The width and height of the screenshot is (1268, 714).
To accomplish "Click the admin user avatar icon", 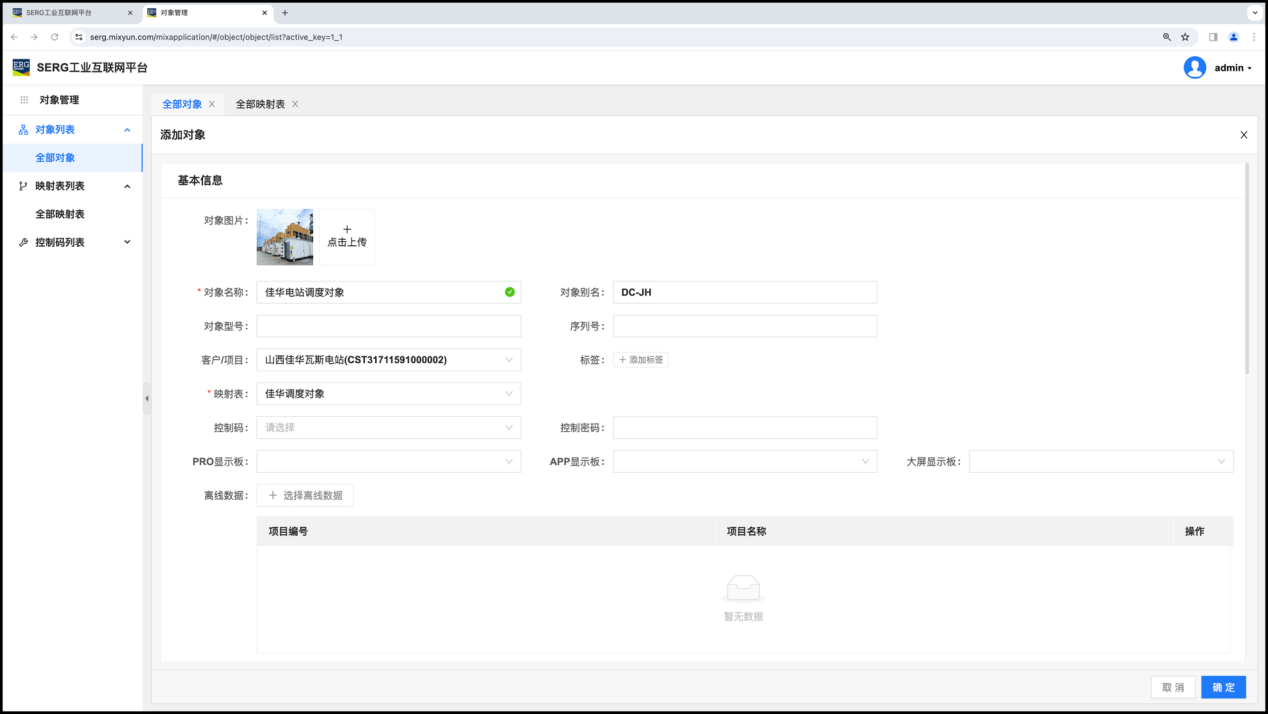I will tap(1194, 68).
